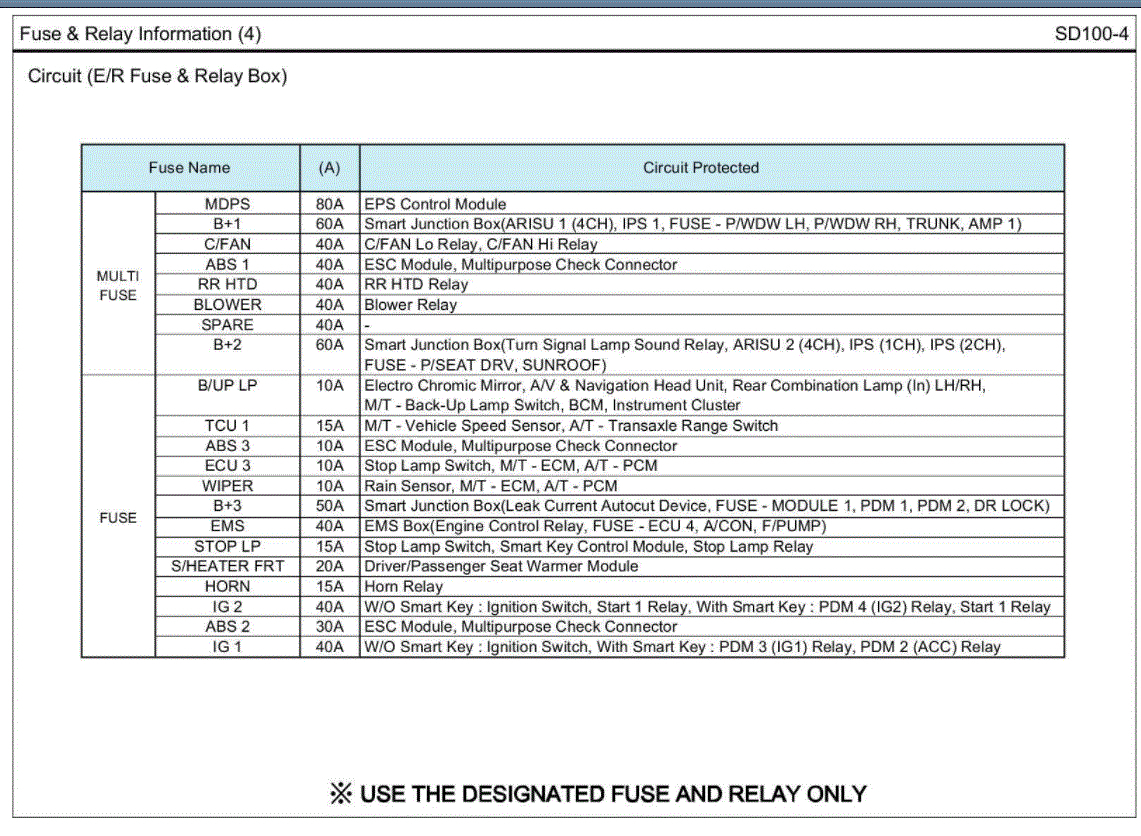The width and height of the screenshot is (1141, 836).
Task: Click the 'Fuse Name' column header
Action: [x=189, y=168]
